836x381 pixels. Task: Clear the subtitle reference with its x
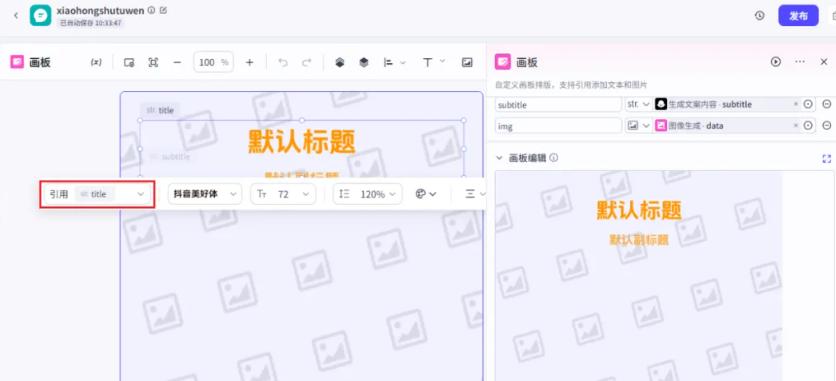[796, 104]
